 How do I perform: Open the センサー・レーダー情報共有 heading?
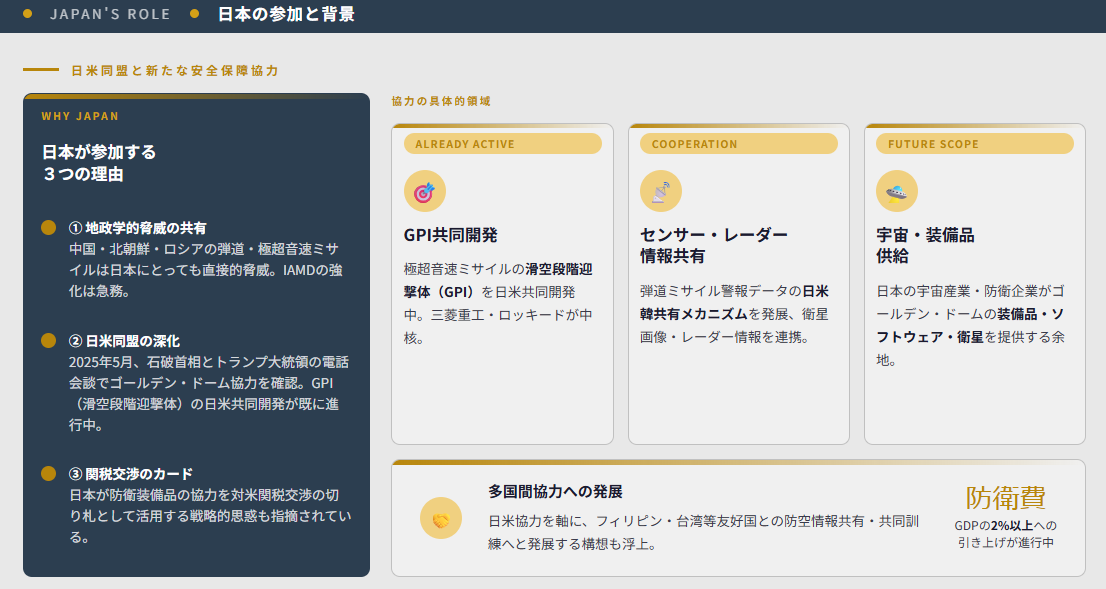pos(714,245)
